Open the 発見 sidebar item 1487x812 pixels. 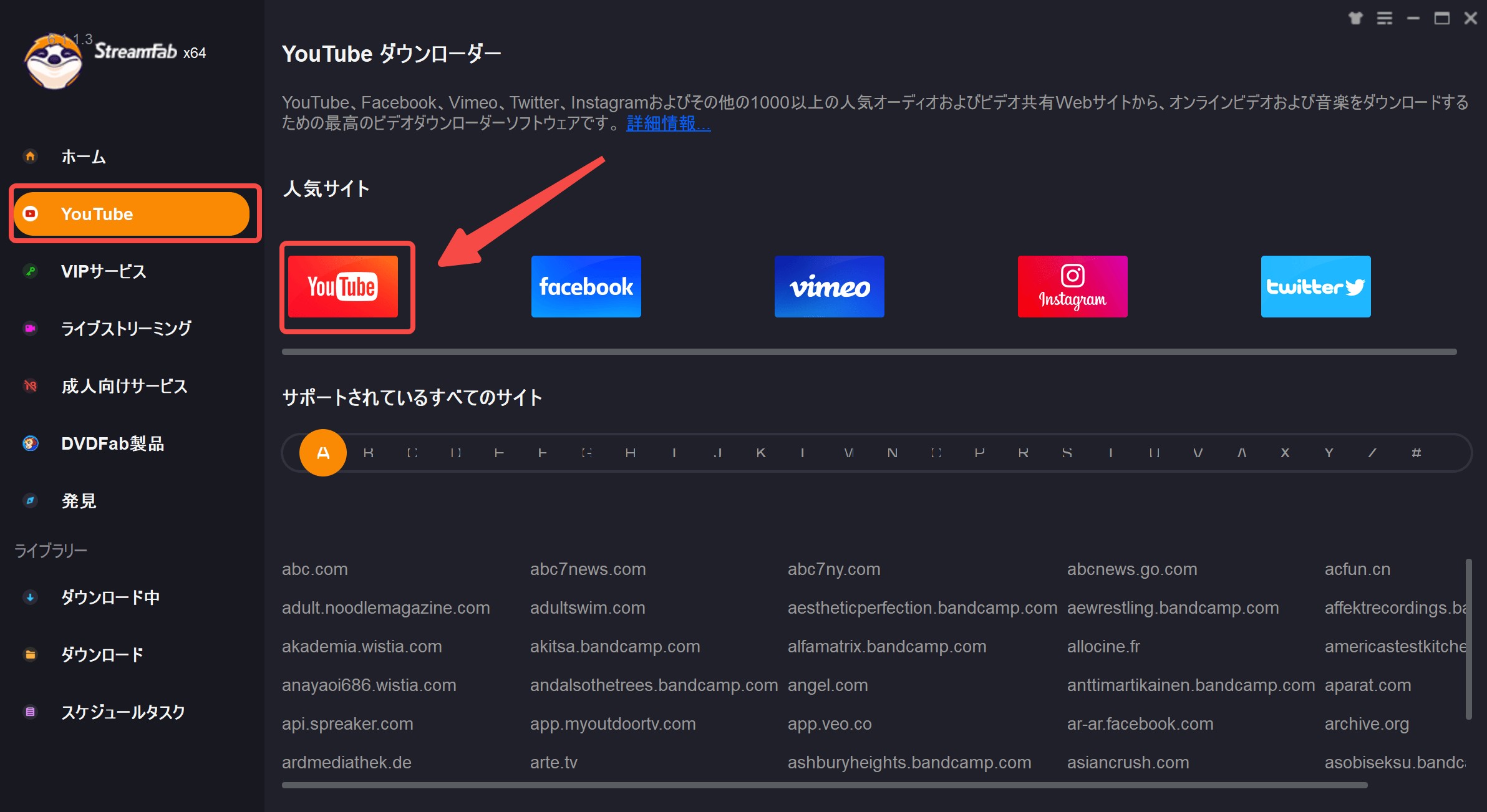tap(79, 501)
